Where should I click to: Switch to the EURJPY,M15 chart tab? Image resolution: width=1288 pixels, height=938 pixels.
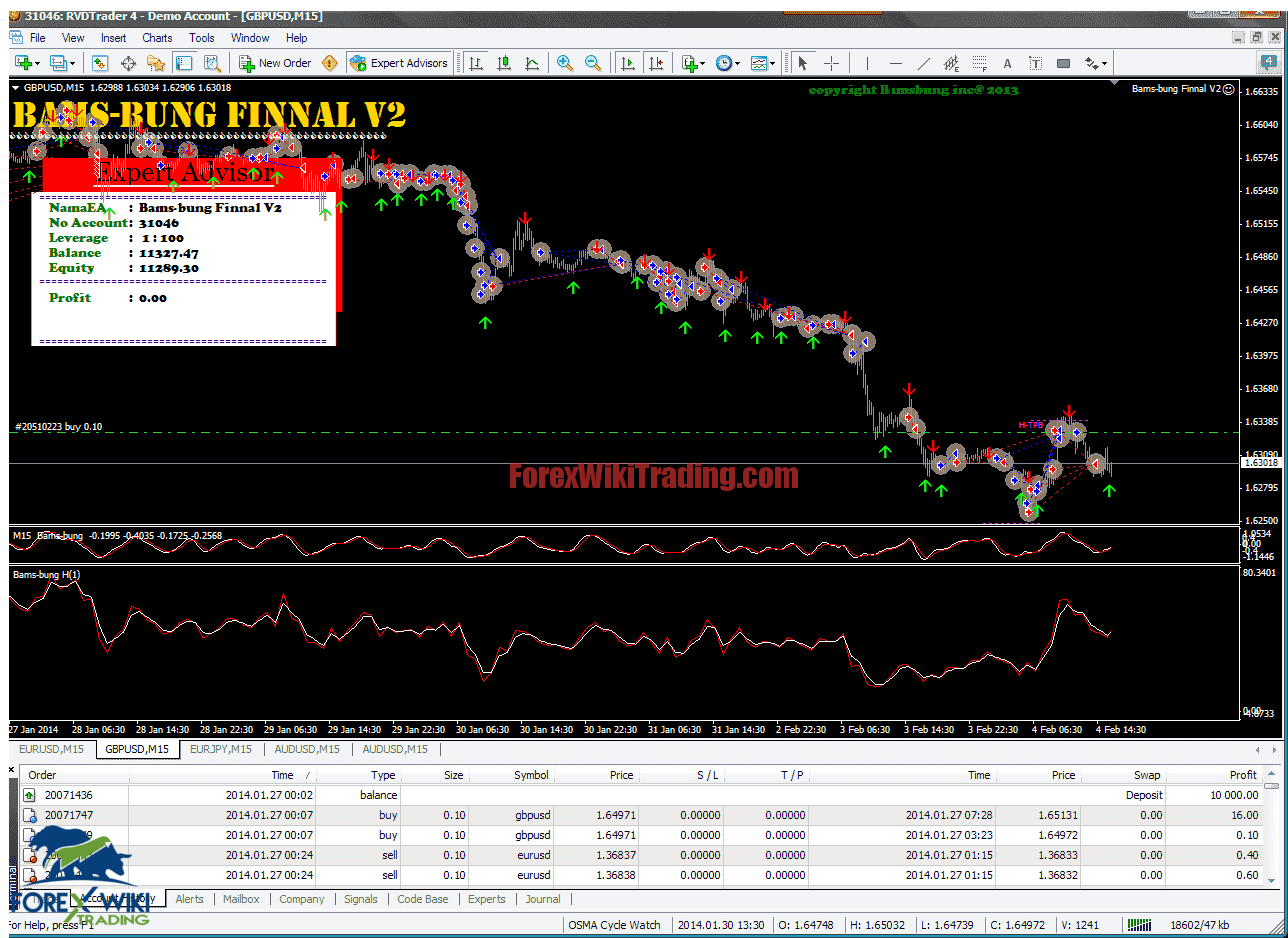click(x=220, y=749)
